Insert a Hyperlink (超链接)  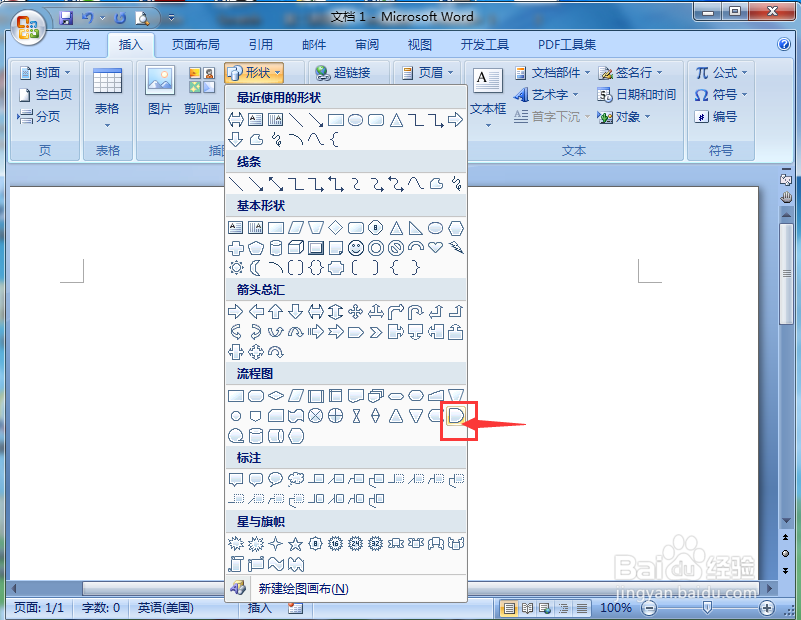pyautogui.click(x=343, y=73)
